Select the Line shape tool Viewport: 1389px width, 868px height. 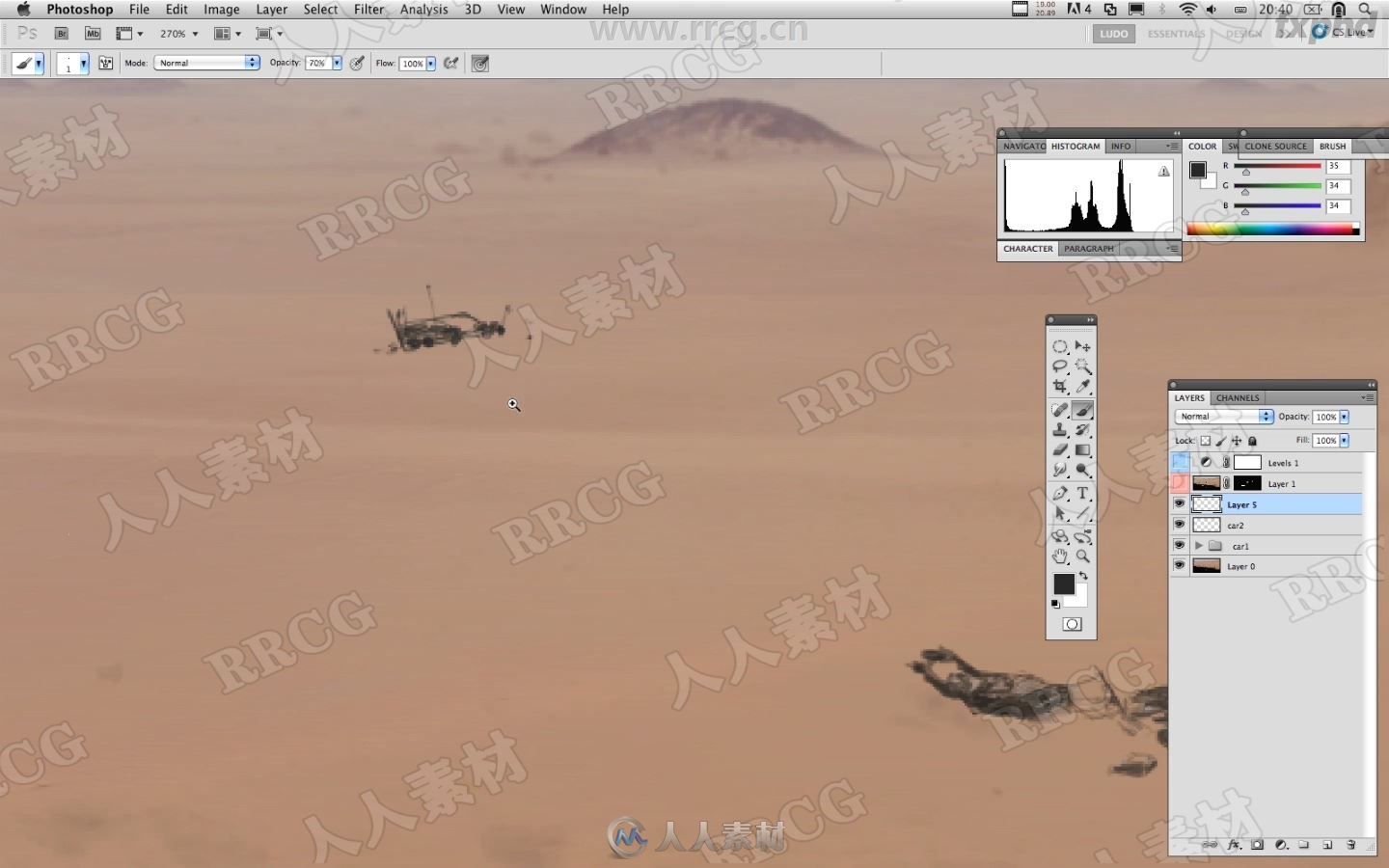click(x=1083, y=514)
